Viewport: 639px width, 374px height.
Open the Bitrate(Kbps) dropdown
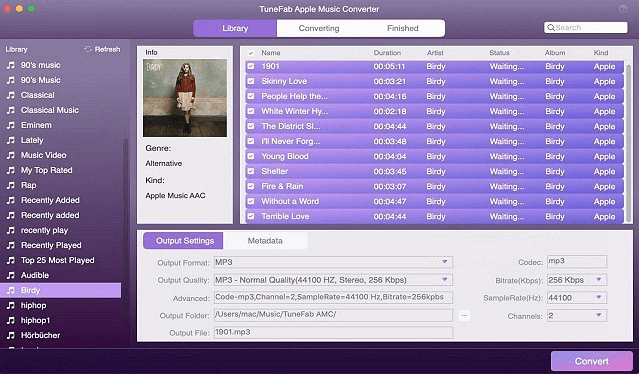point(577,280)
